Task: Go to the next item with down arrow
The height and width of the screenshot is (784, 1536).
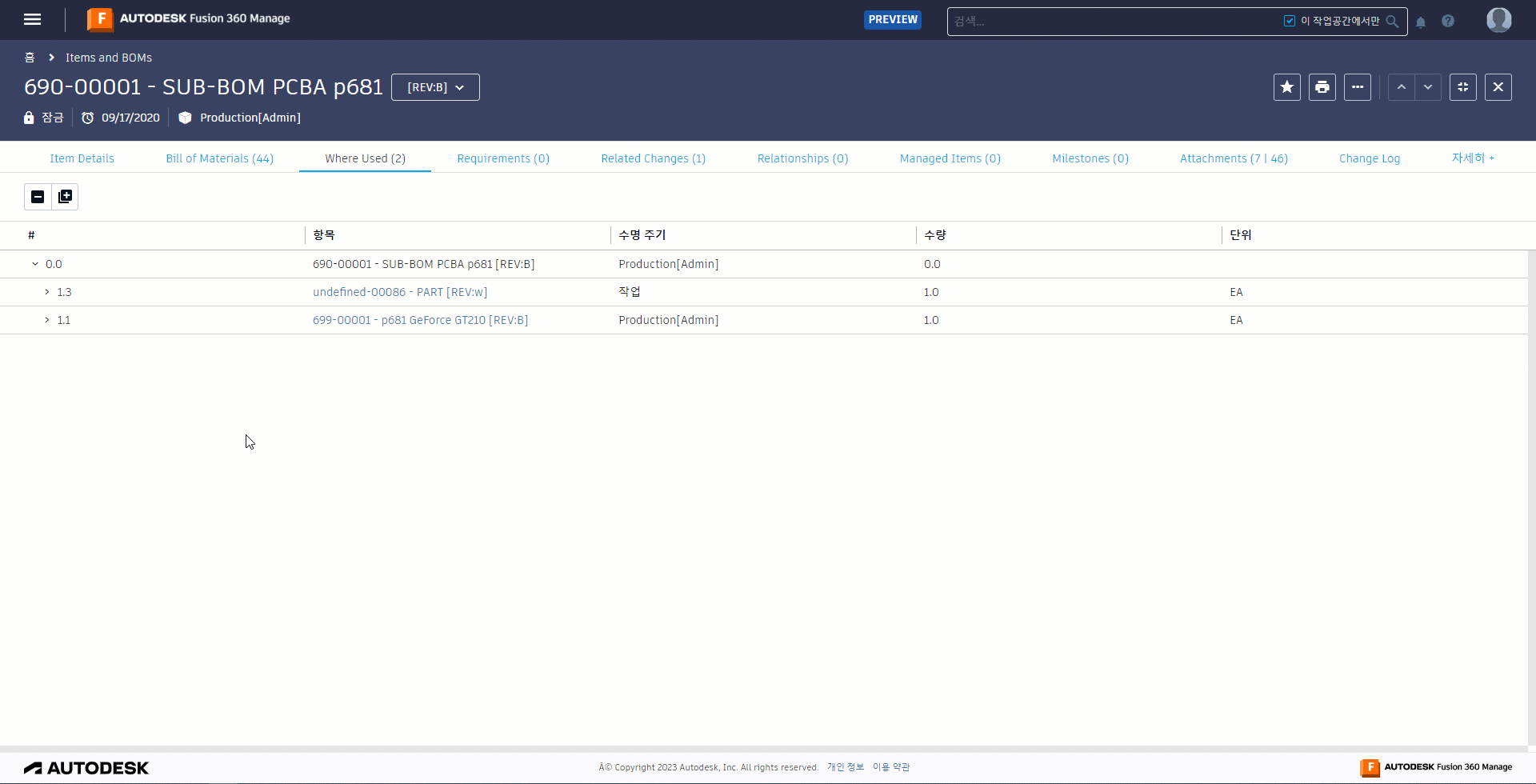Action: tap(1428, 87)
